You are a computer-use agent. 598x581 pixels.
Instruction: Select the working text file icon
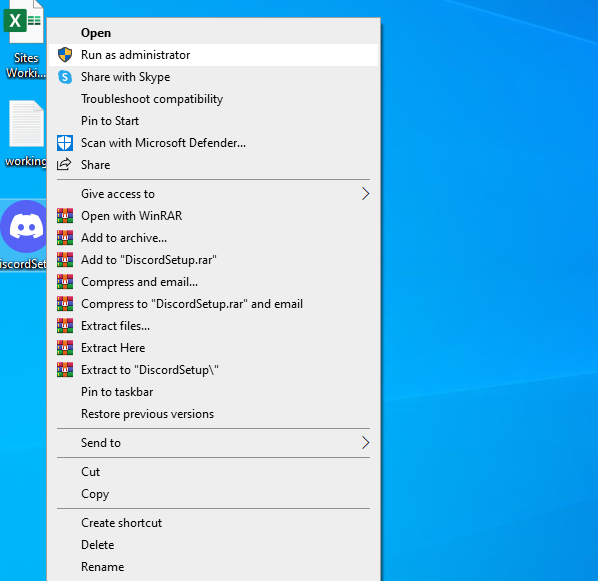click(26, 124)
